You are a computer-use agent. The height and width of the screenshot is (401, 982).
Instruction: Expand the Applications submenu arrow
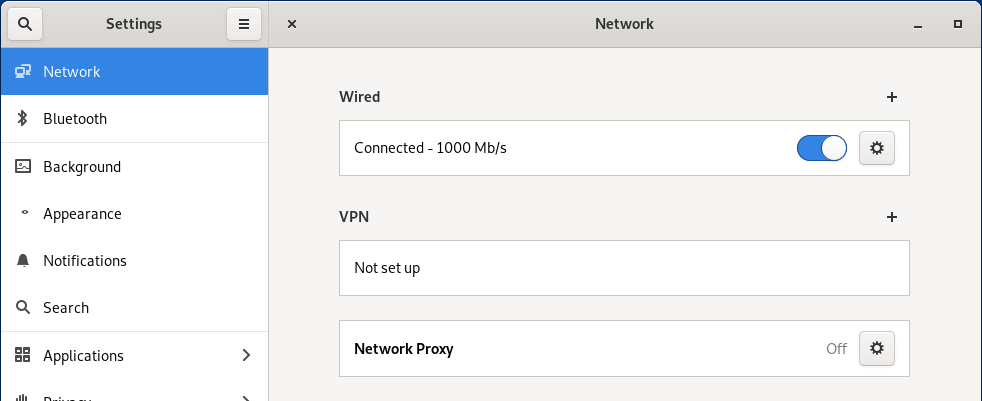247,355
